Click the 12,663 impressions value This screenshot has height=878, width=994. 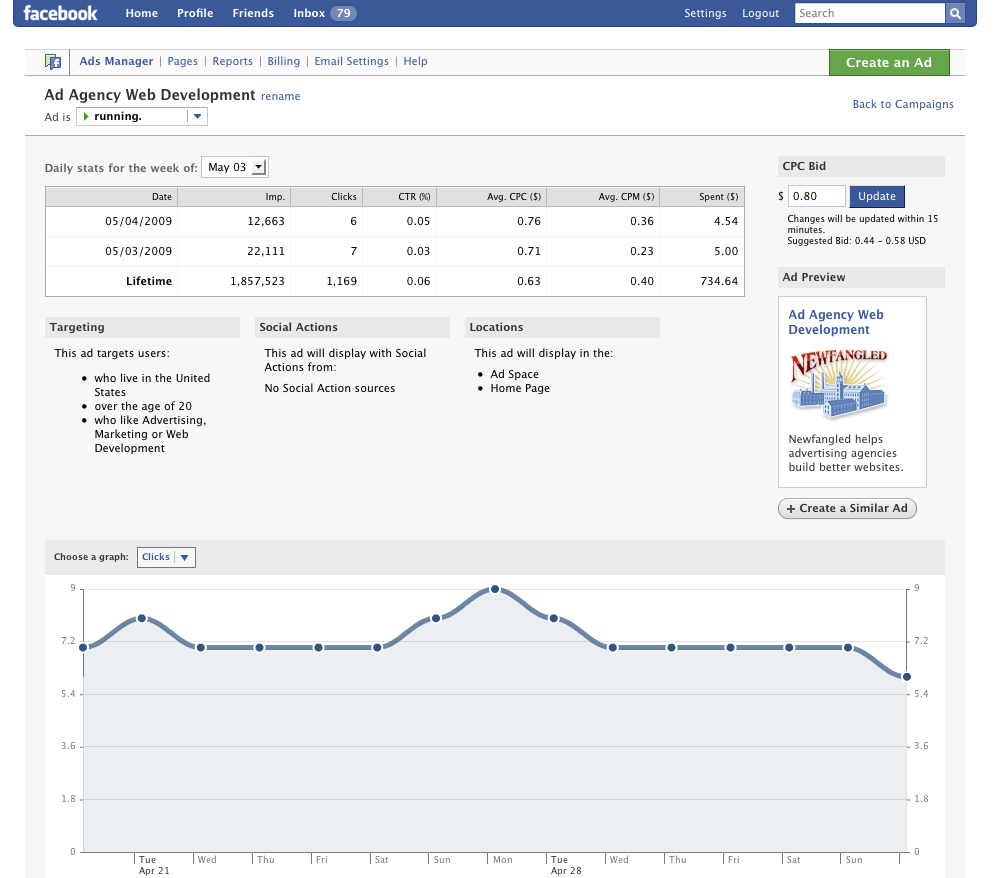pyautogui.click(x=266, y=221)
